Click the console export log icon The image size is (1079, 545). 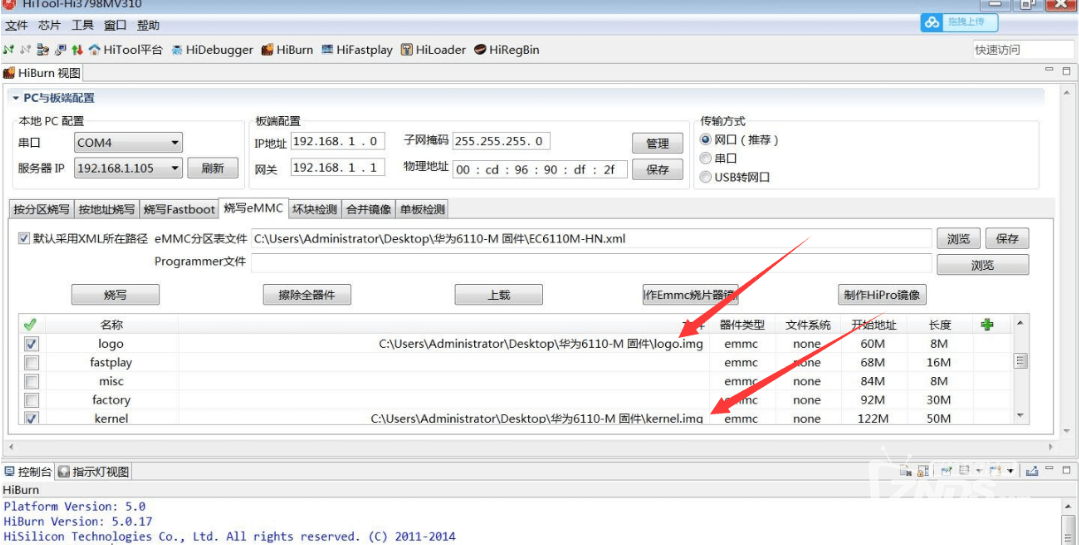click(1032, 471)
